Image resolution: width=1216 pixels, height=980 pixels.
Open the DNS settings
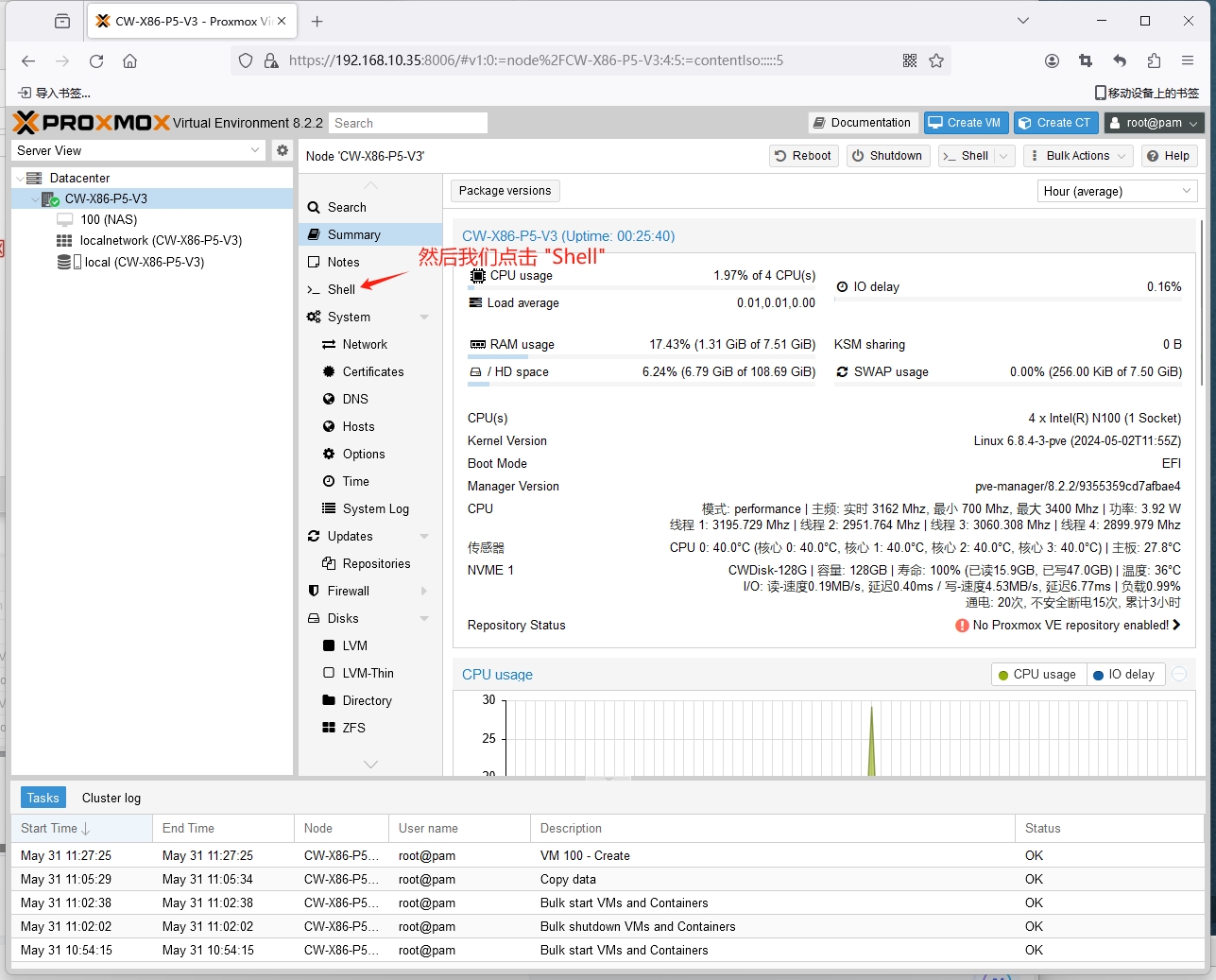point(355,399)
